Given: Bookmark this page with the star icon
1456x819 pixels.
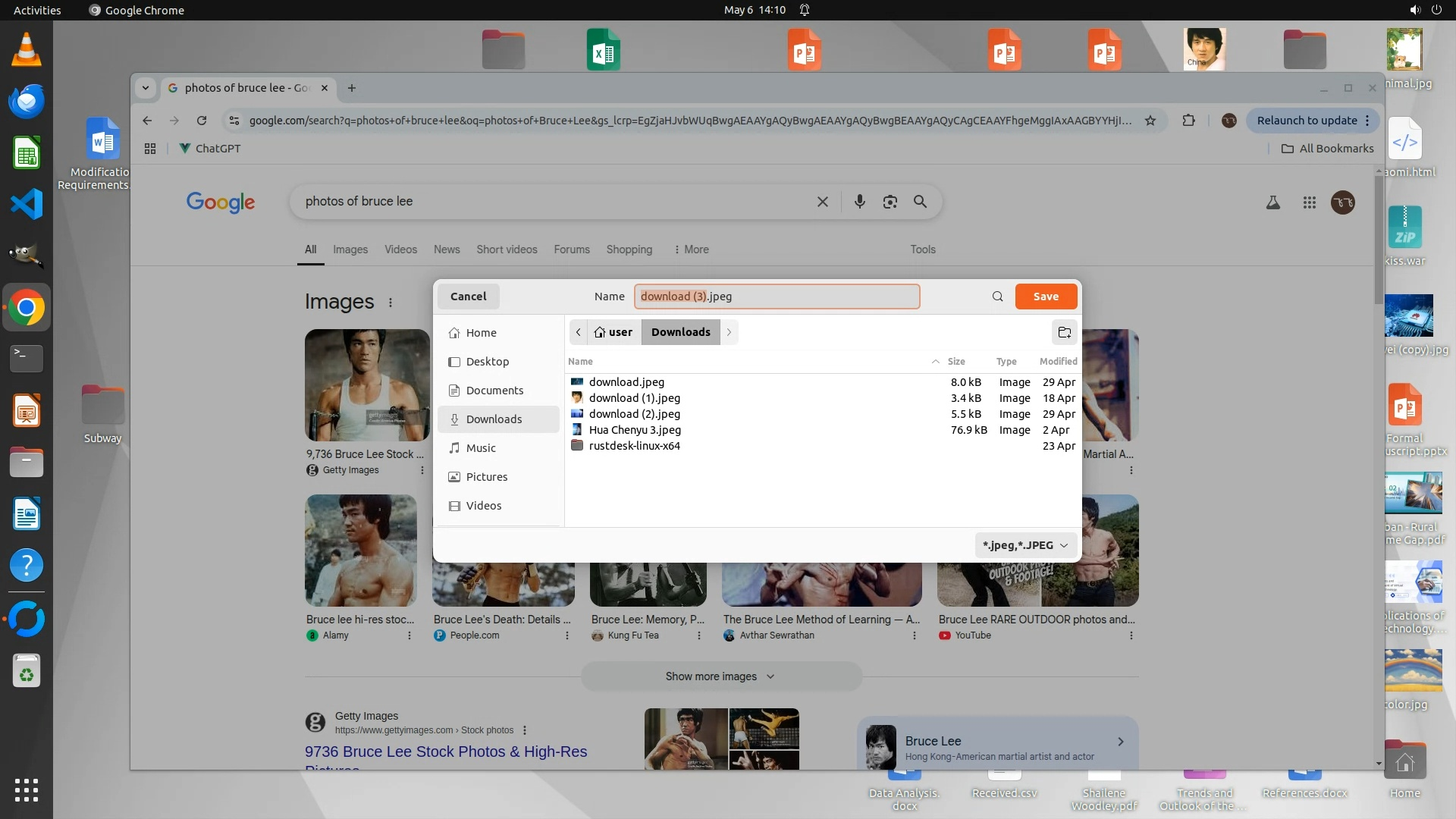Looking at the screenshot, I should click(1150, 121).
